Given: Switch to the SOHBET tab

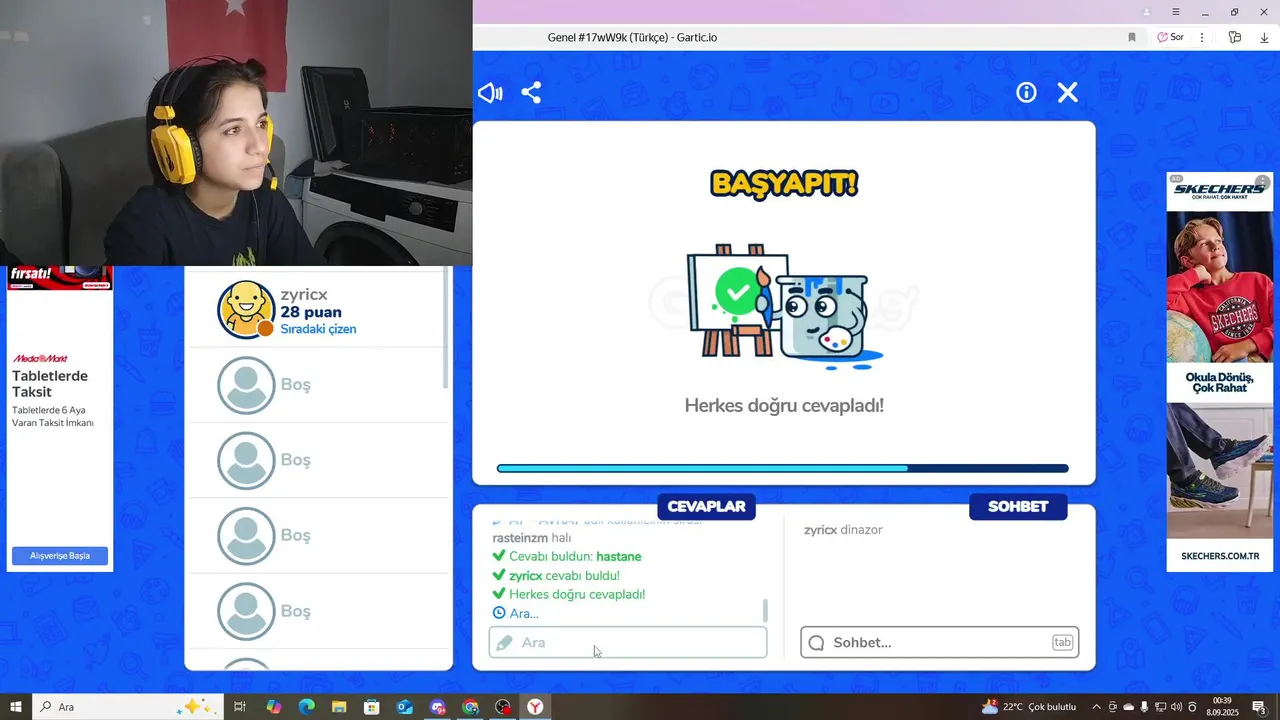Looking at the screenshot, I should coord(1018,507).
